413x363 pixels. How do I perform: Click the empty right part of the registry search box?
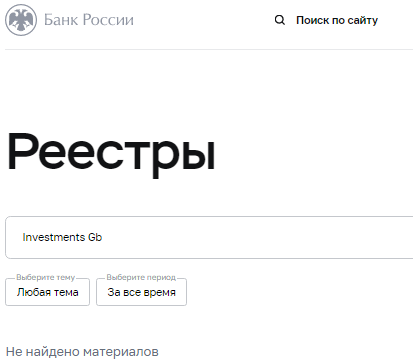[x=267, y=237]
